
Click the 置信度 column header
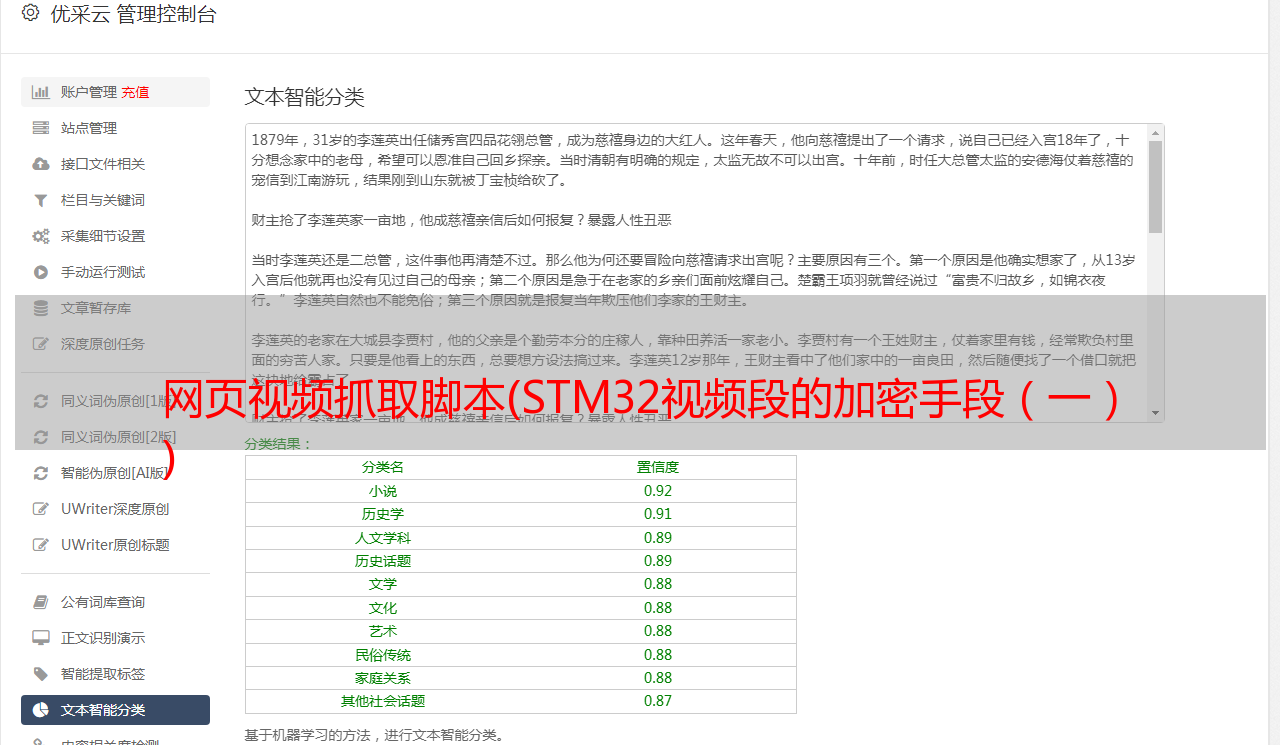coord(658,467)
